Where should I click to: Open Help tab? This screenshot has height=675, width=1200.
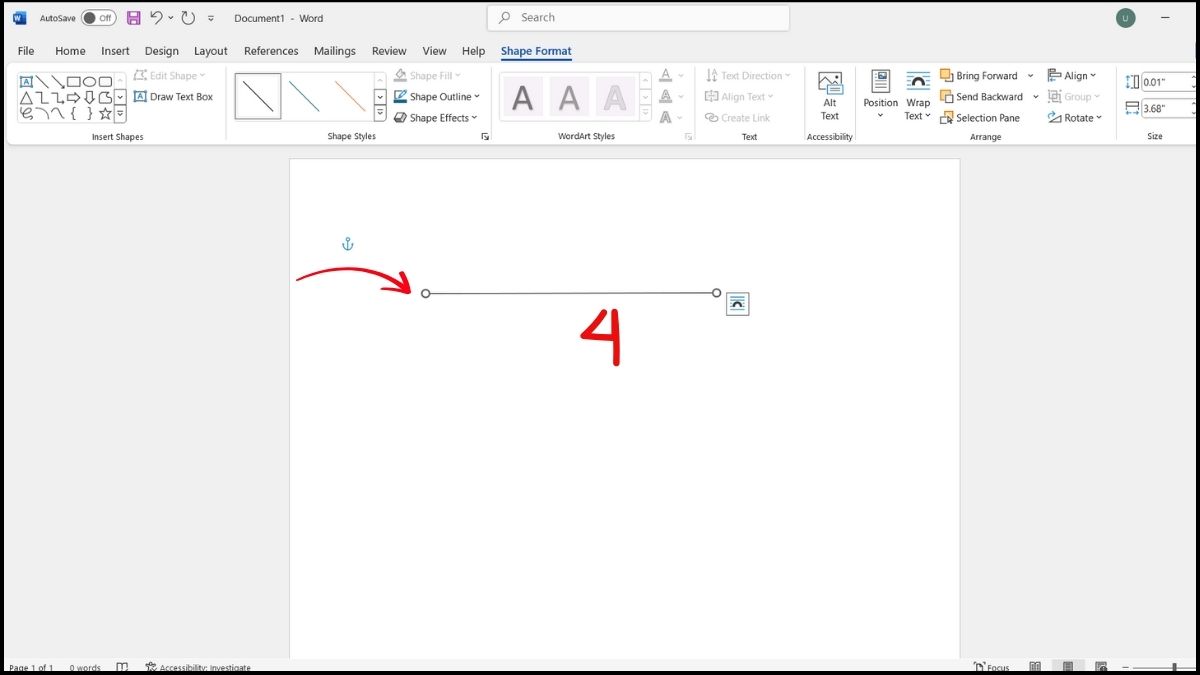click(x=473, y=51)
